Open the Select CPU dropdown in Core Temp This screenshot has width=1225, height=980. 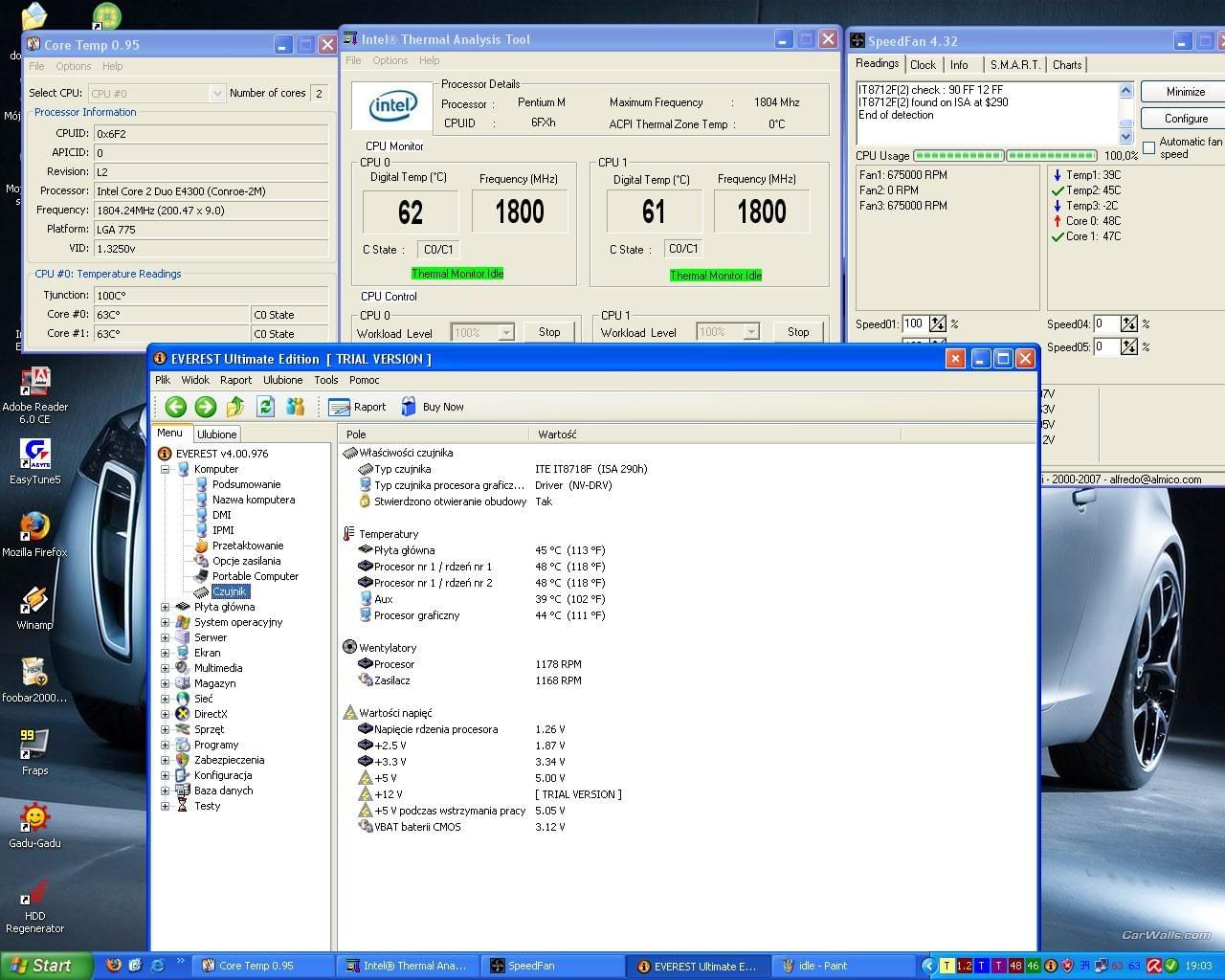click(217, 93)
